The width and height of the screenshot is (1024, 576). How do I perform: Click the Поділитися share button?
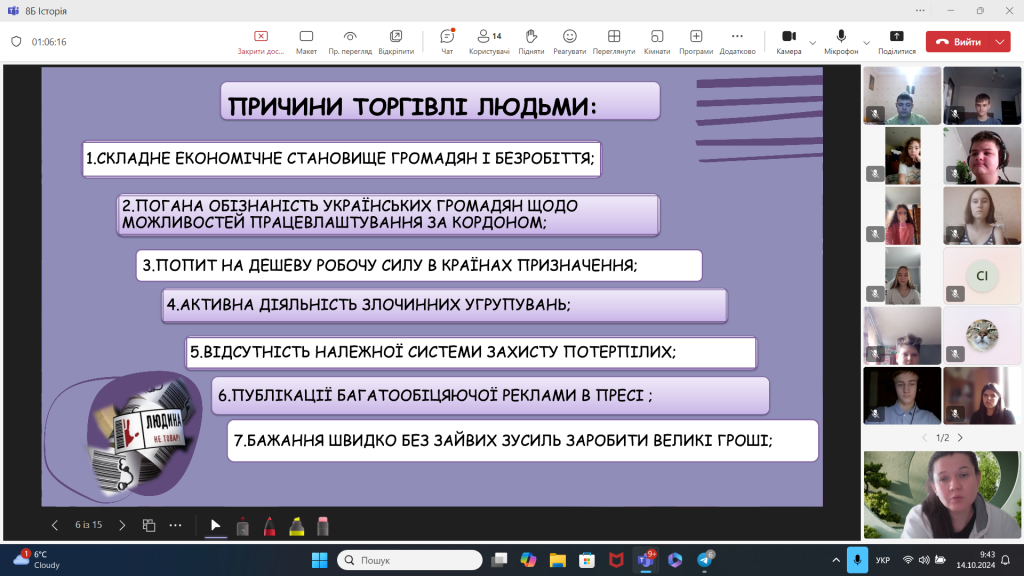[x=895, y=38]
